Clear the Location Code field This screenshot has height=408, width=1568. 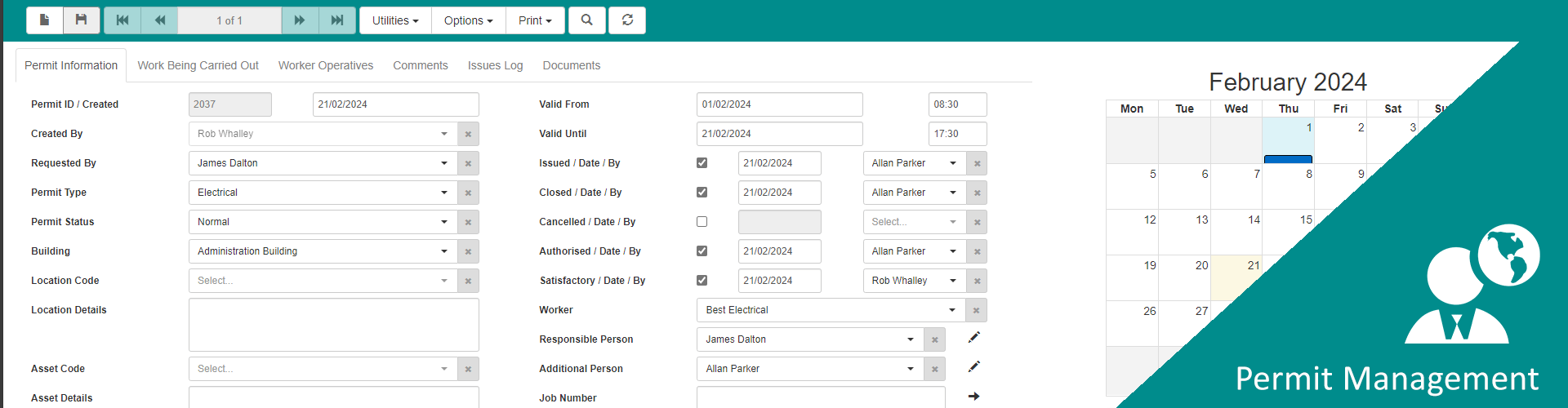(x=468, y=281)
